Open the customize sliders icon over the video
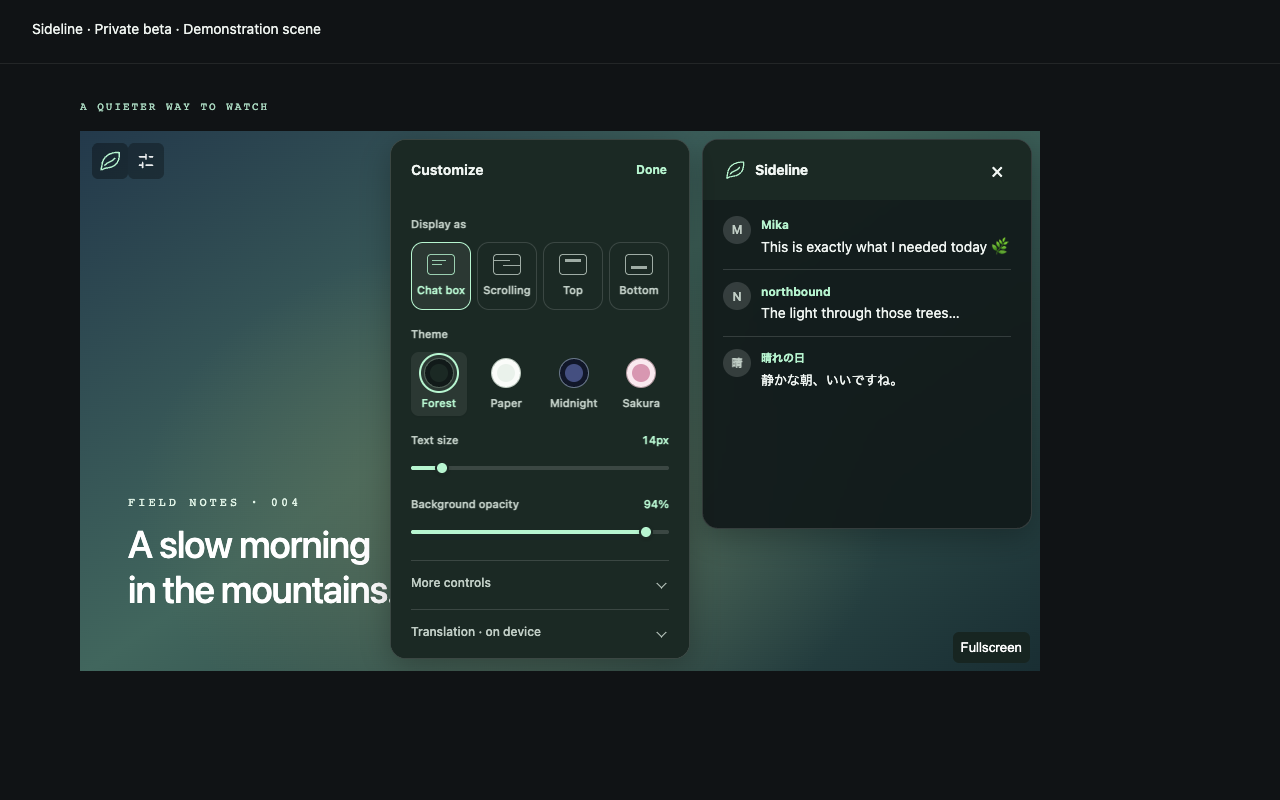The height and width of the screenshot is (800, 1280). (146, 161)
